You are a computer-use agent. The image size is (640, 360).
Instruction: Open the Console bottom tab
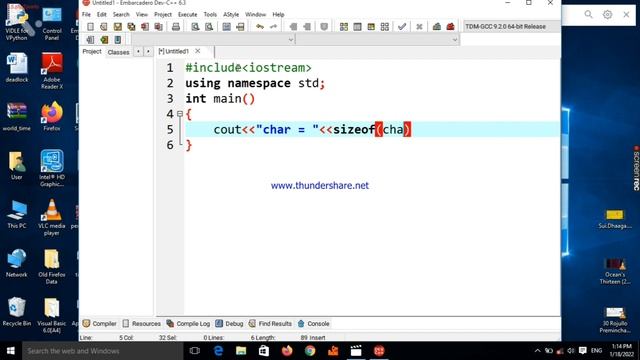tap(313, 324)
